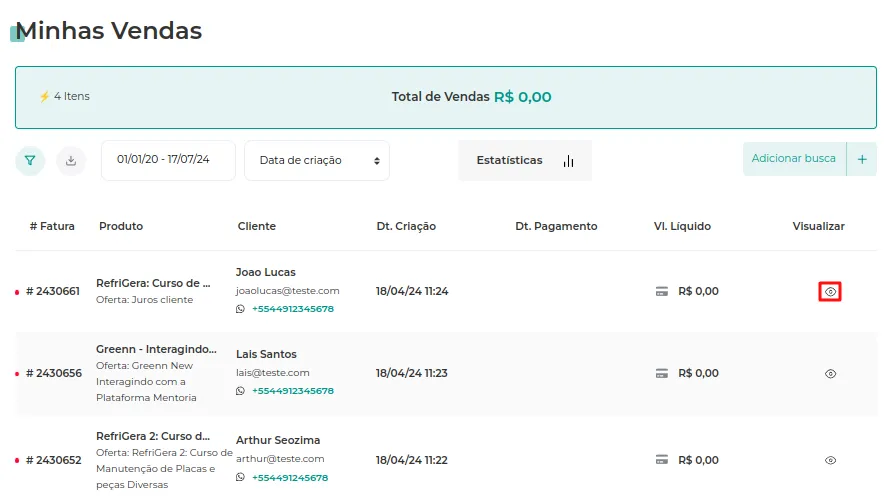Click email arthur@teste.com

coord(280,459)
